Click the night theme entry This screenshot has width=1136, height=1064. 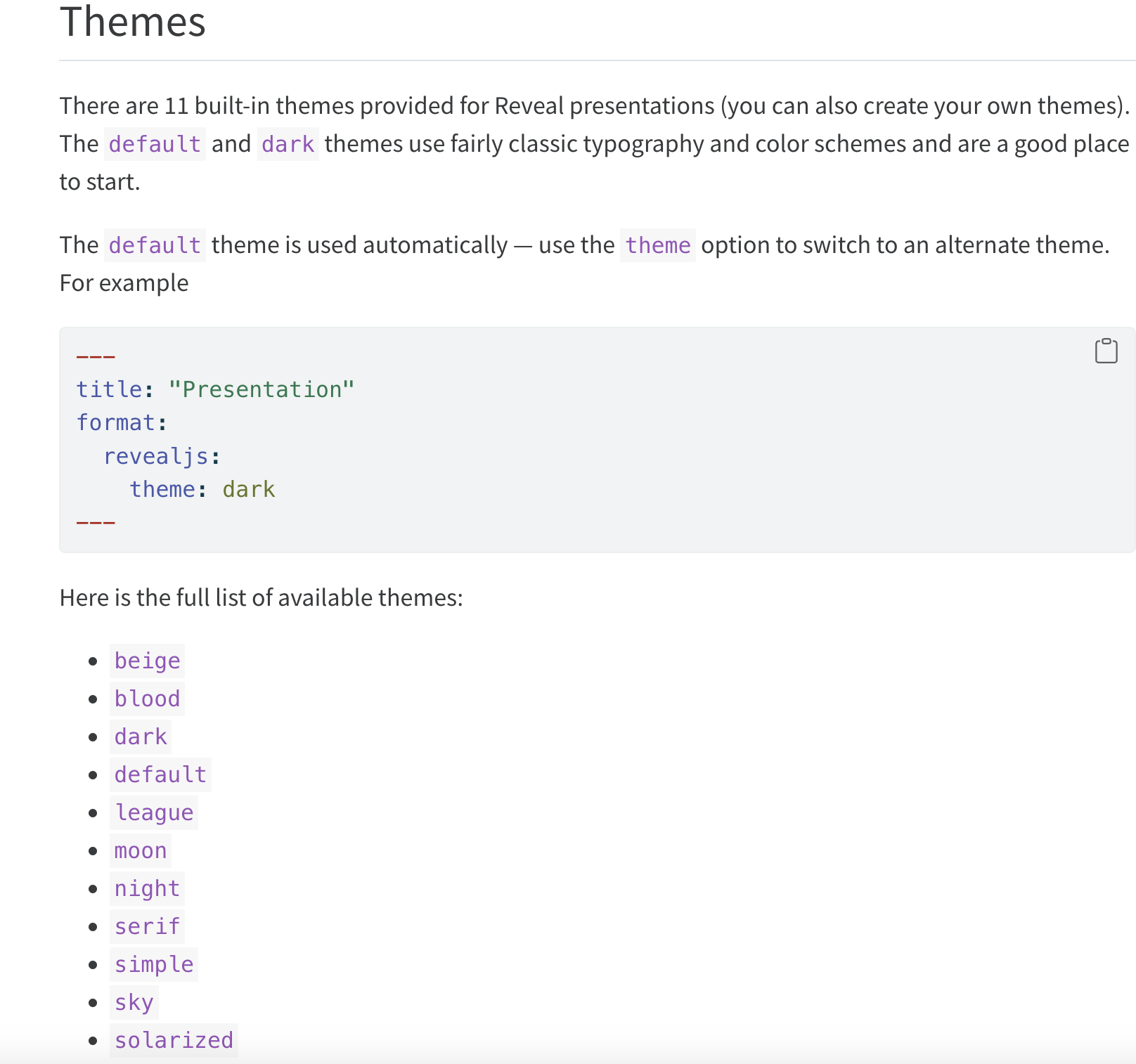tap(147, 888)
